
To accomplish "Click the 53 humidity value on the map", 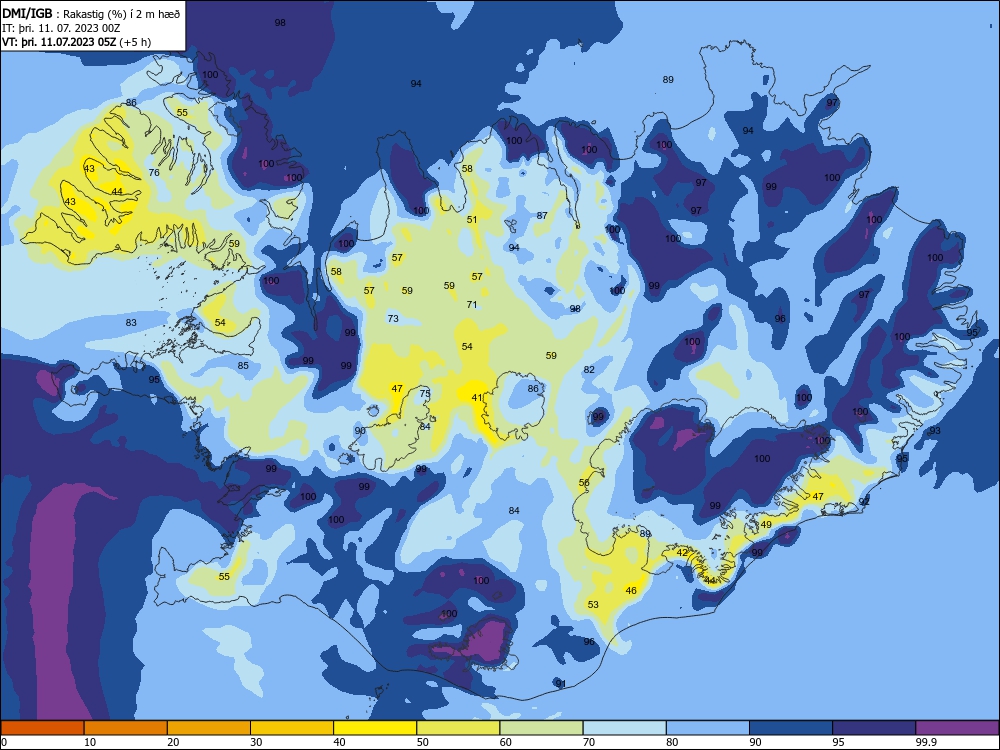I will tap(593, 604).
